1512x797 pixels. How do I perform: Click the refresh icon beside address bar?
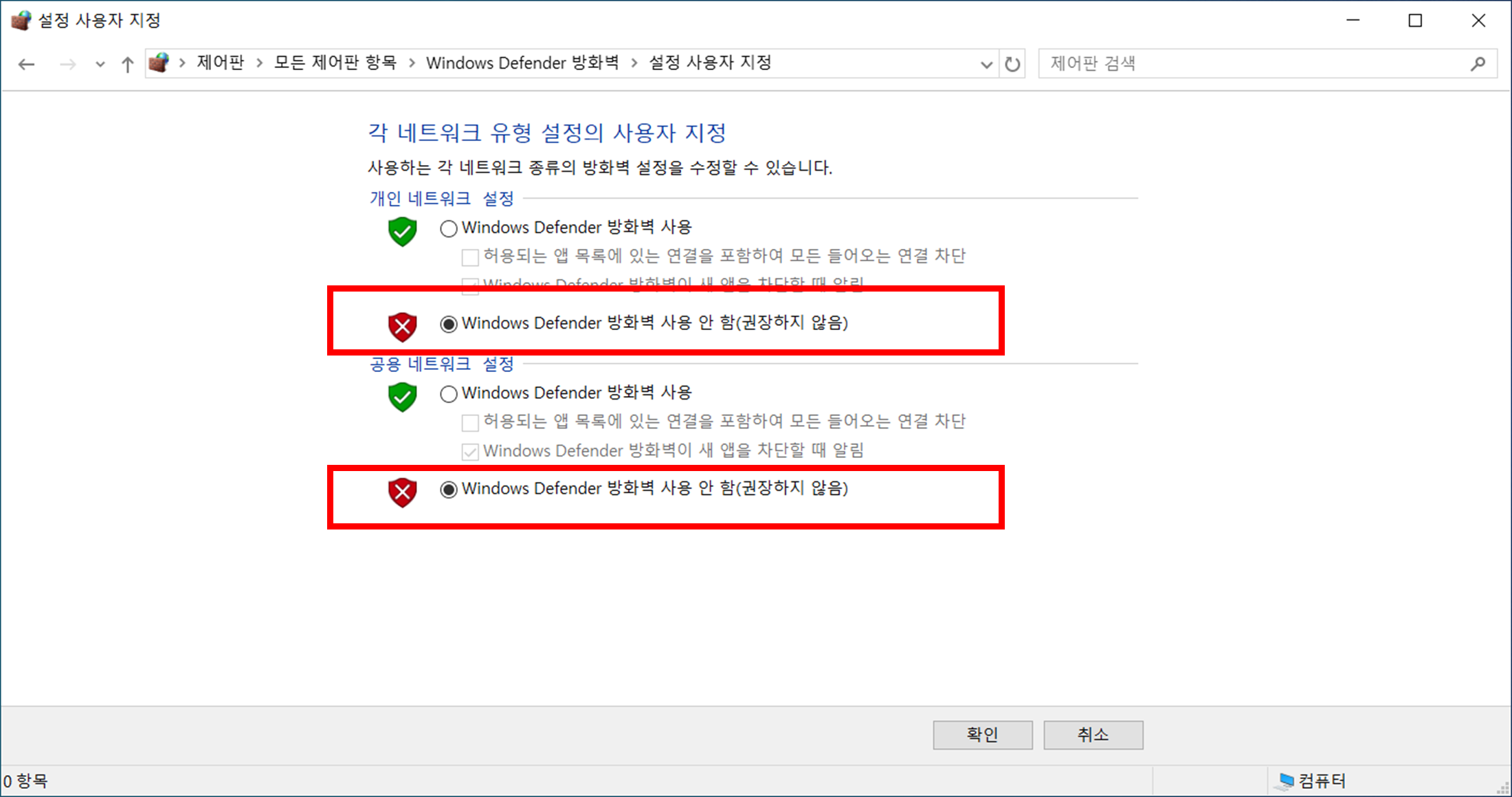coord(1012,64)
